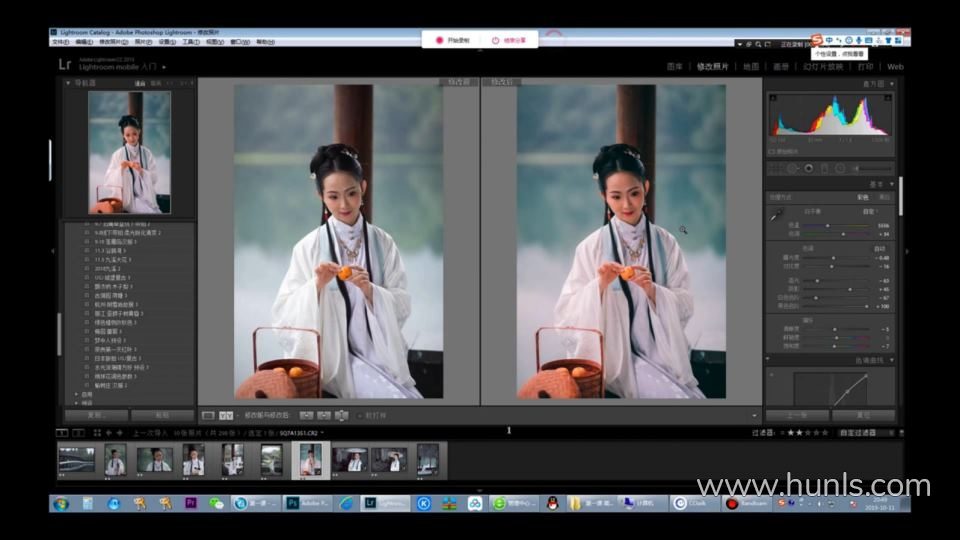
Task: Switch to the Develop module tab
Action: (x=713, y=67)
